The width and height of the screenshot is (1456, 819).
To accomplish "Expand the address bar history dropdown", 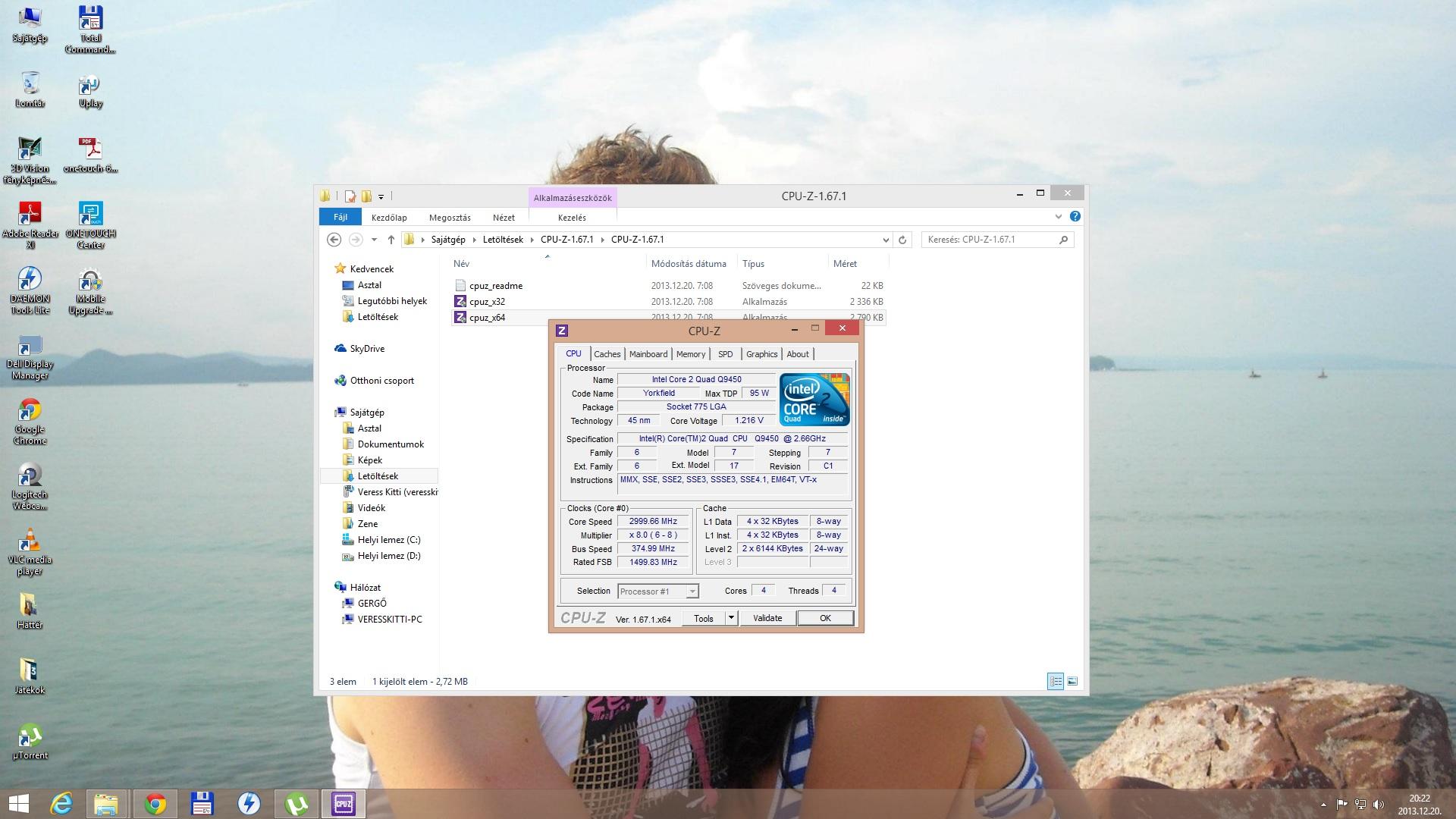I will tap(886, 240).
